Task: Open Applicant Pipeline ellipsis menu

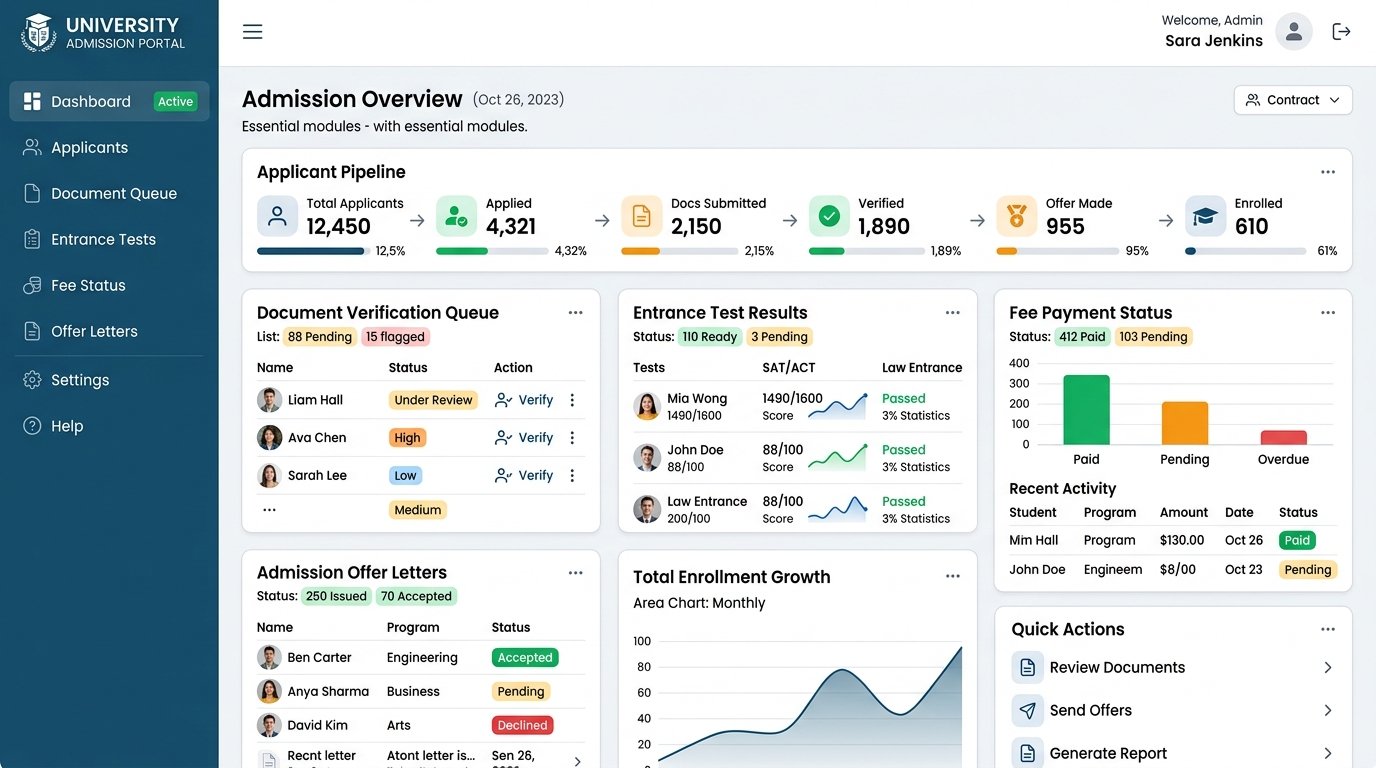Action: pyautogui.click(x=1328, y=172)
